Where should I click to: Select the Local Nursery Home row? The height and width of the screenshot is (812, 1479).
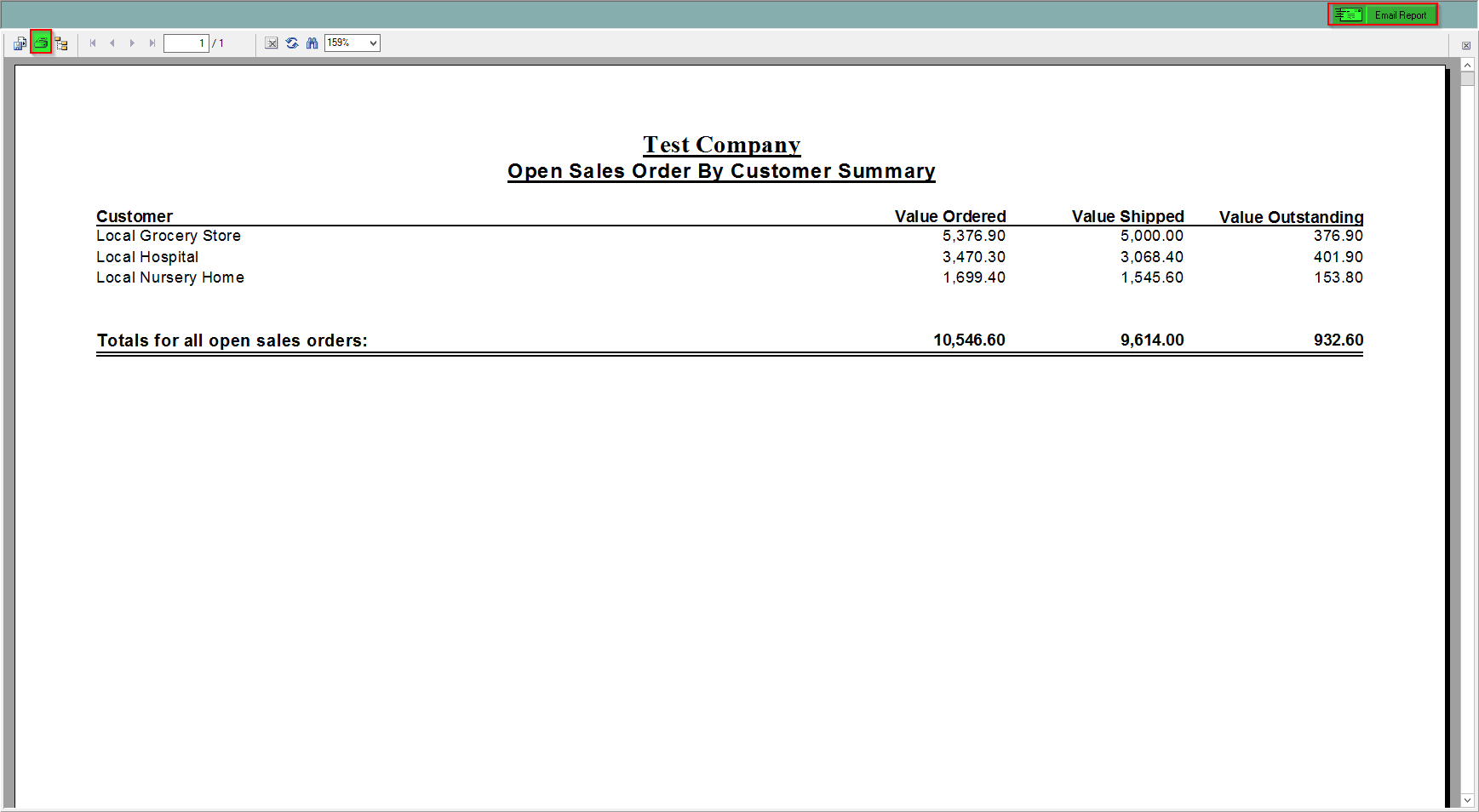pos(730,277)
